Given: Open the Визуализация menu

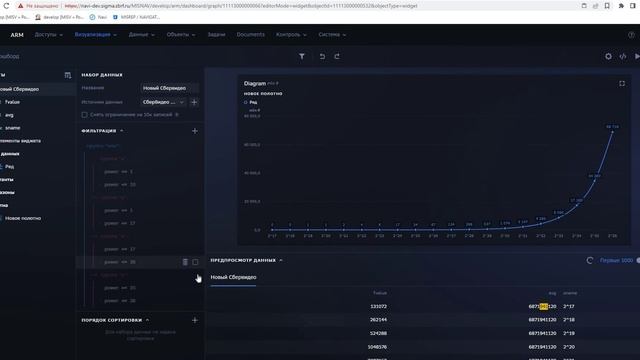Looking at the screenshot, I should point(96,35).
